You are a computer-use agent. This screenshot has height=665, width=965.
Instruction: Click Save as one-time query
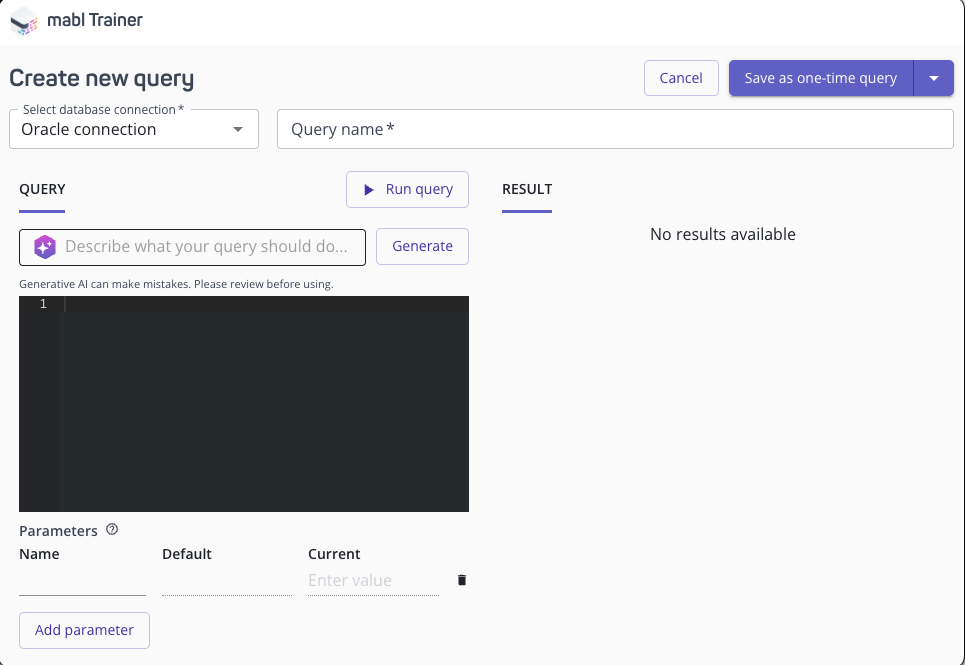click(820, 77)
